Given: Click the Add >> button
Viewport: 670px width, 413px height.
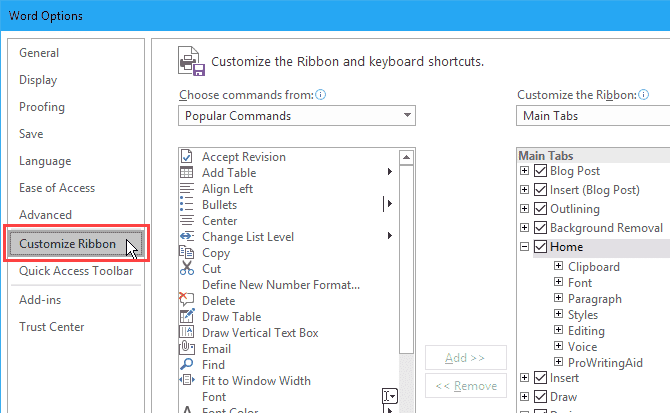Looking at the screenshot, I should tap(465, 357).
